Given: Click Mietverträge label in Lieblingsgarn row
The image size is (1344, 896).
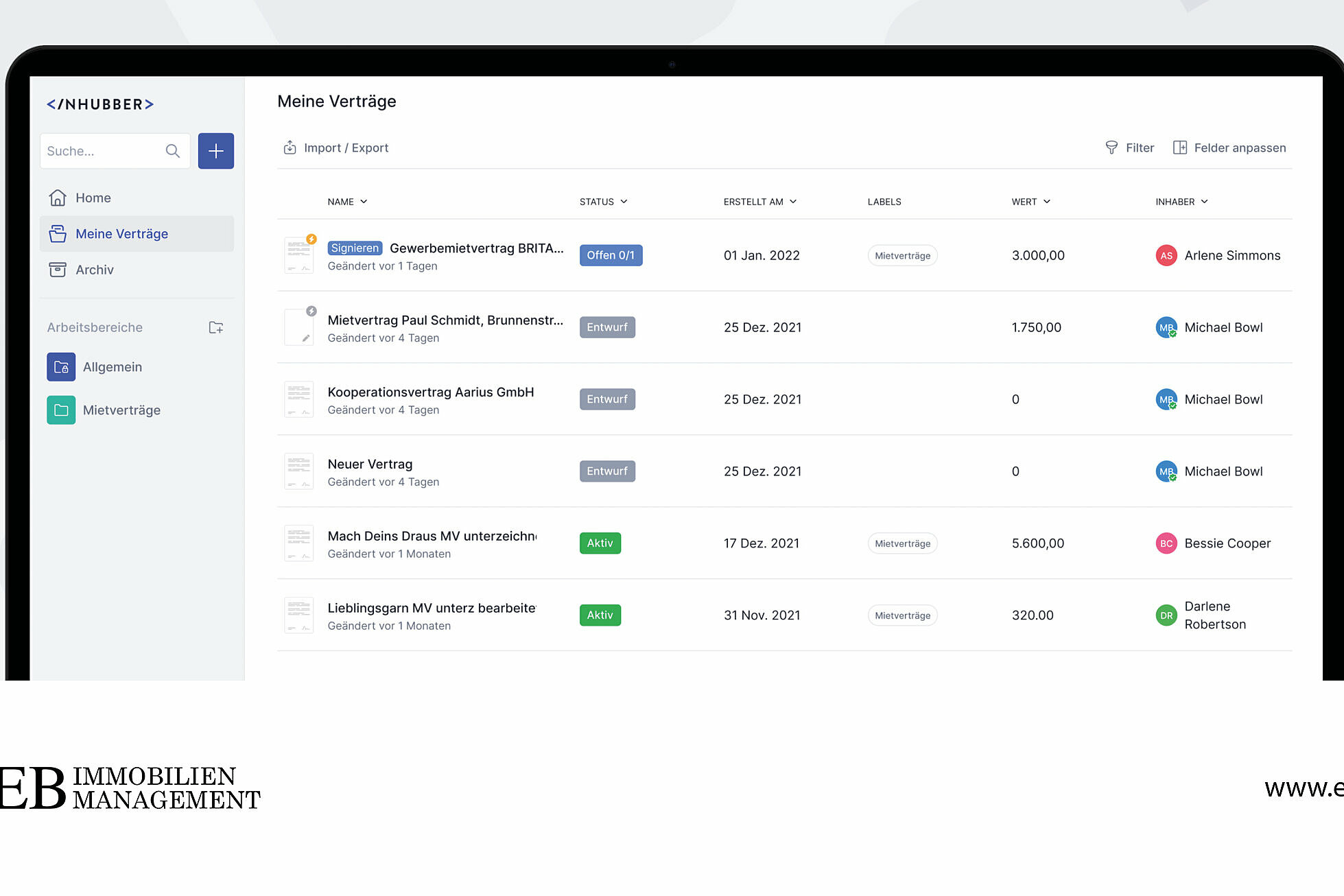Looking at the screenshot, I should pos(903,615).
